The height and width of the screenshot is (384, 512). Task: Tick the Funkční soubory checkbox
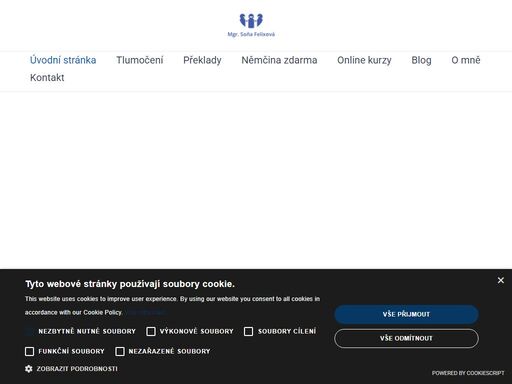click(29, 351)
